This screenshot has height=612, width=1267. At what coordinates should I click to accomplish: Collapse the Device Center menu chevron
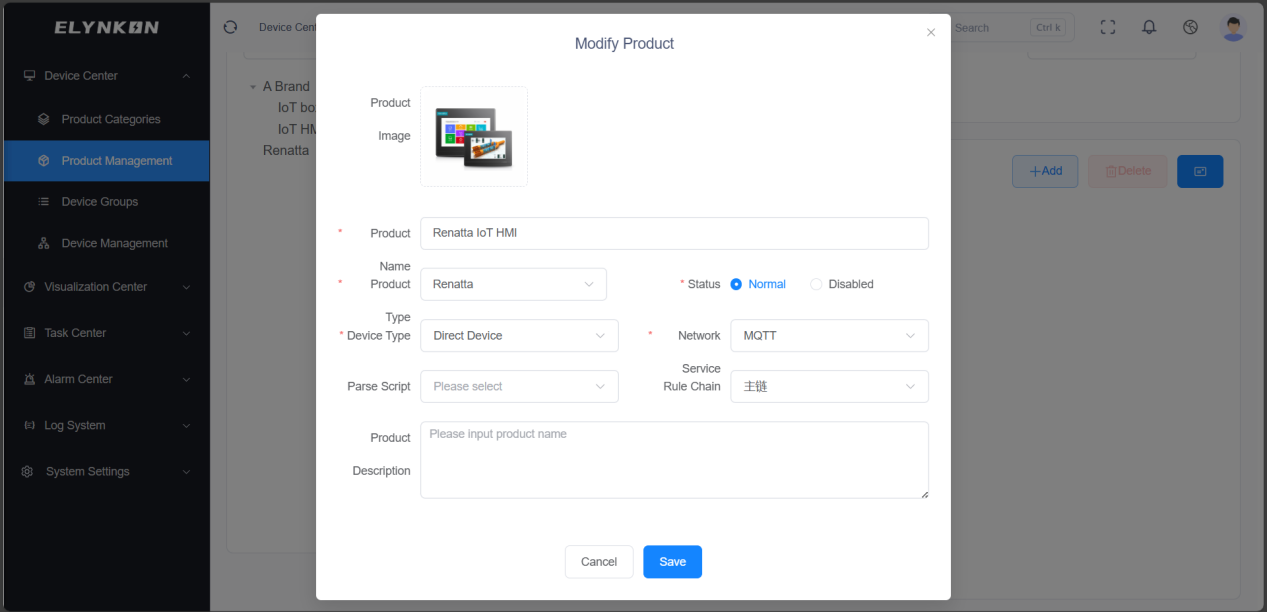tap(186, 76)
